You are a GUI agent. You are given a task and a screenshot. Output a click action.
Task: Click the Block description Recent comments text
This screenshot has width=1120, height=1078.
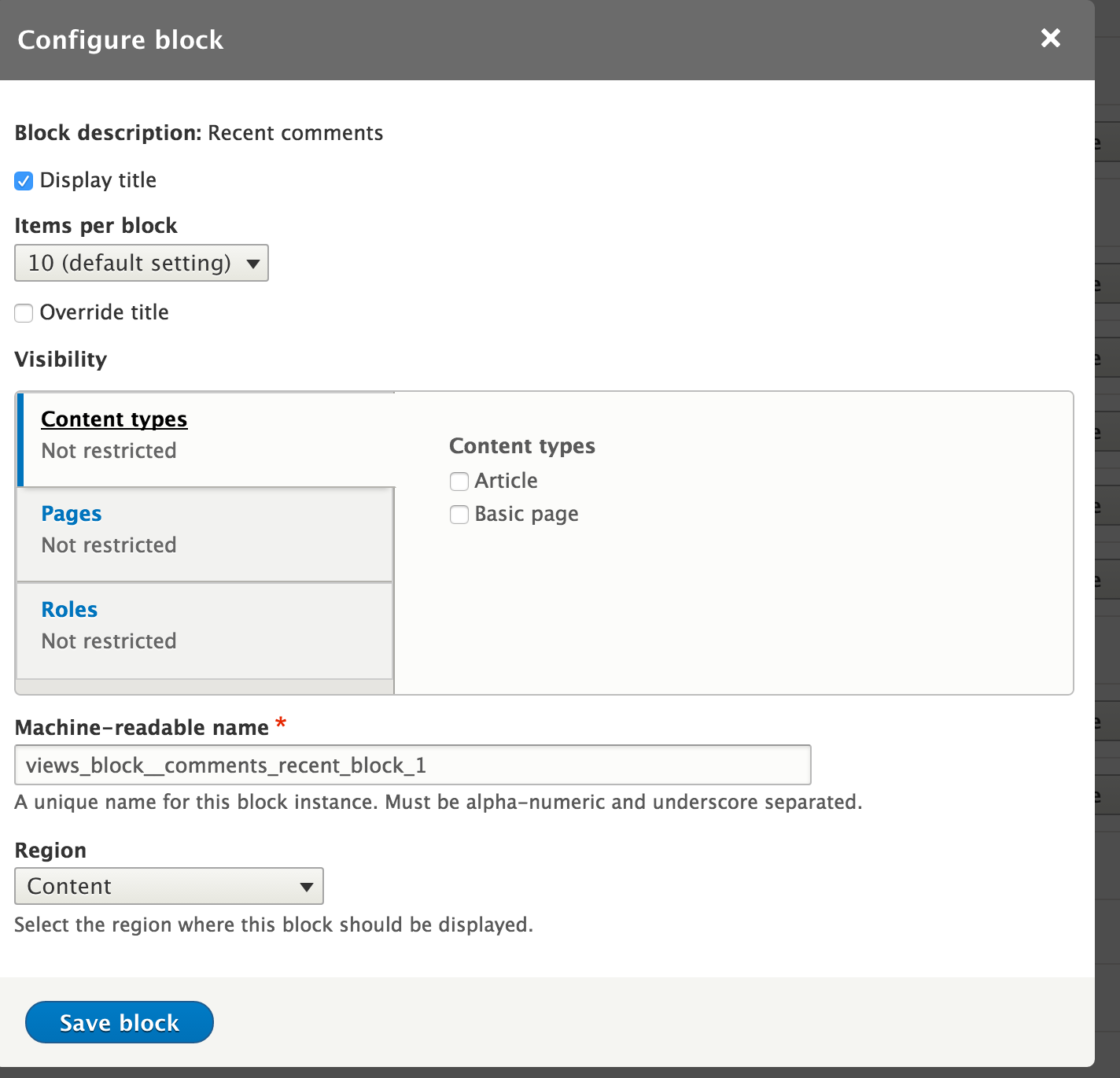coord(199,133)
